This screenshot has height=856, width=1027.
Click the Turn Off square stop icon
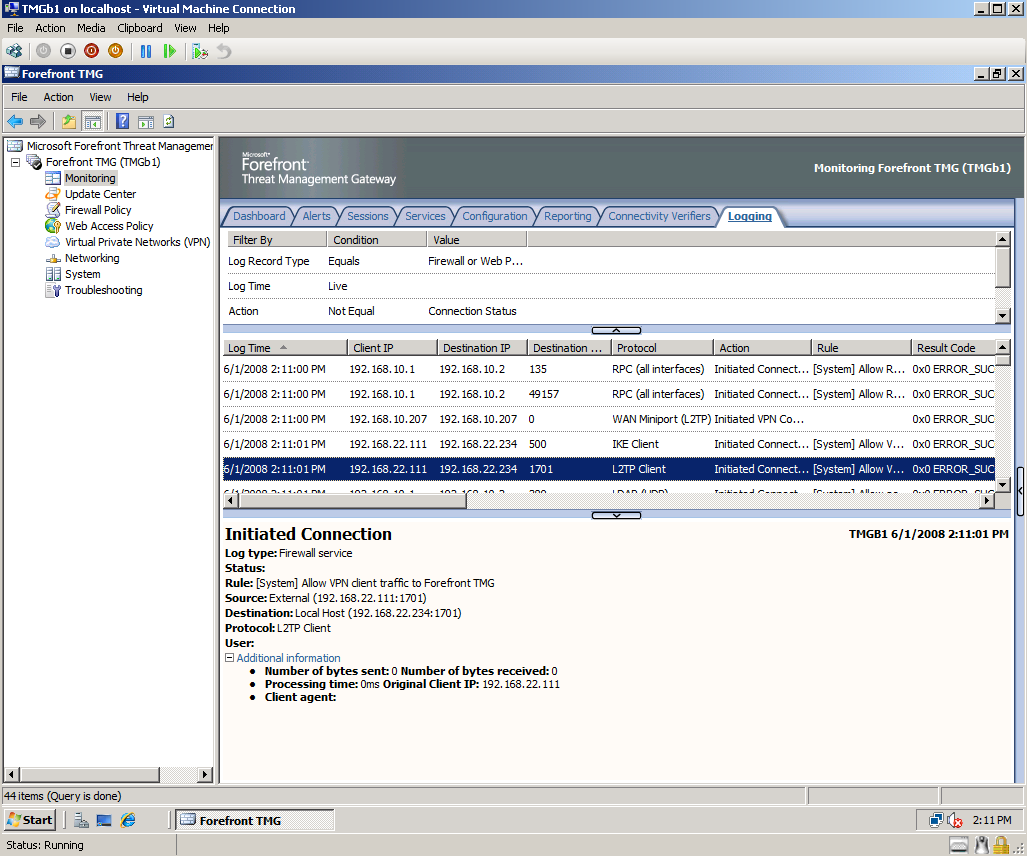click(x=67, y=51)
